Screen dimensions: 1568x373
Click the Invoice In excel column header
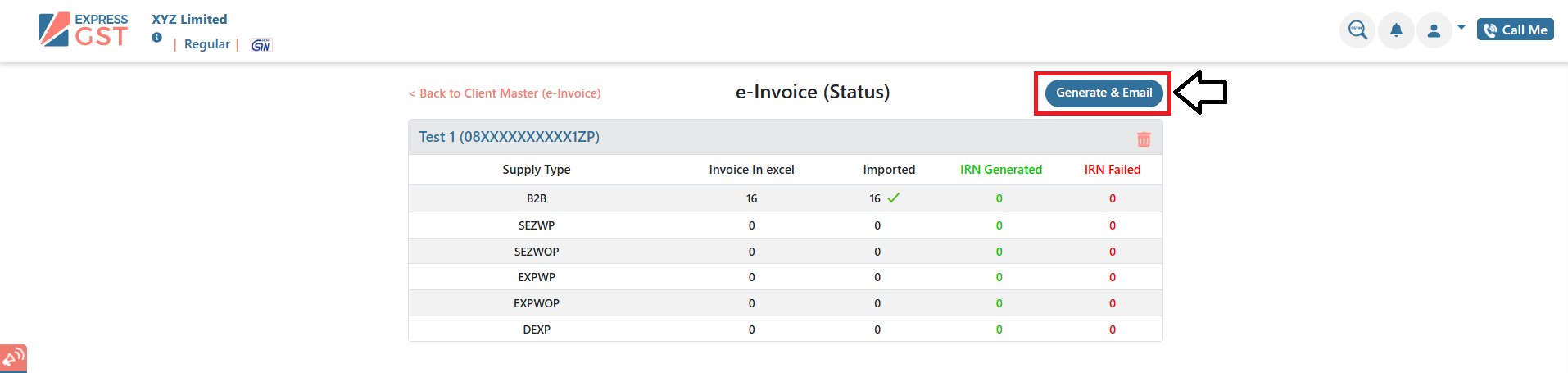(x=751, y=170)
